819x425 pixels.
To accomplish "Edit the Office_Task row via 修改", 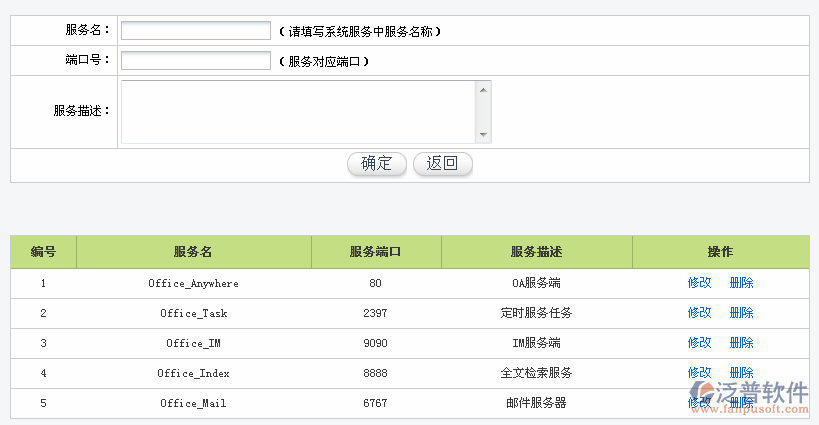I will (699, 313).
